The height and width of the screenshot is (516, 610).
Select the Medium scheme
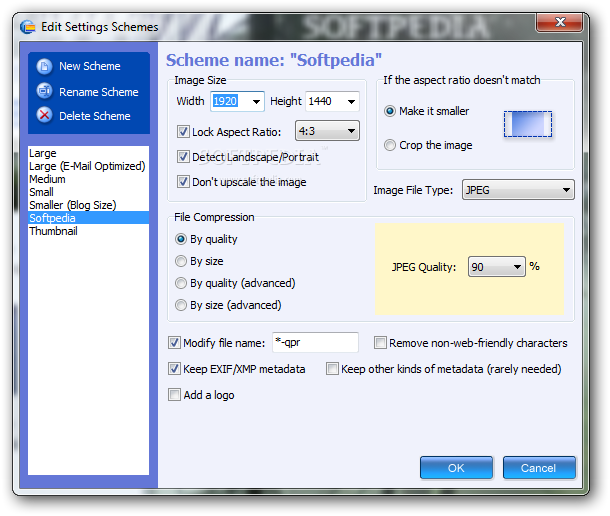(88, 179)
